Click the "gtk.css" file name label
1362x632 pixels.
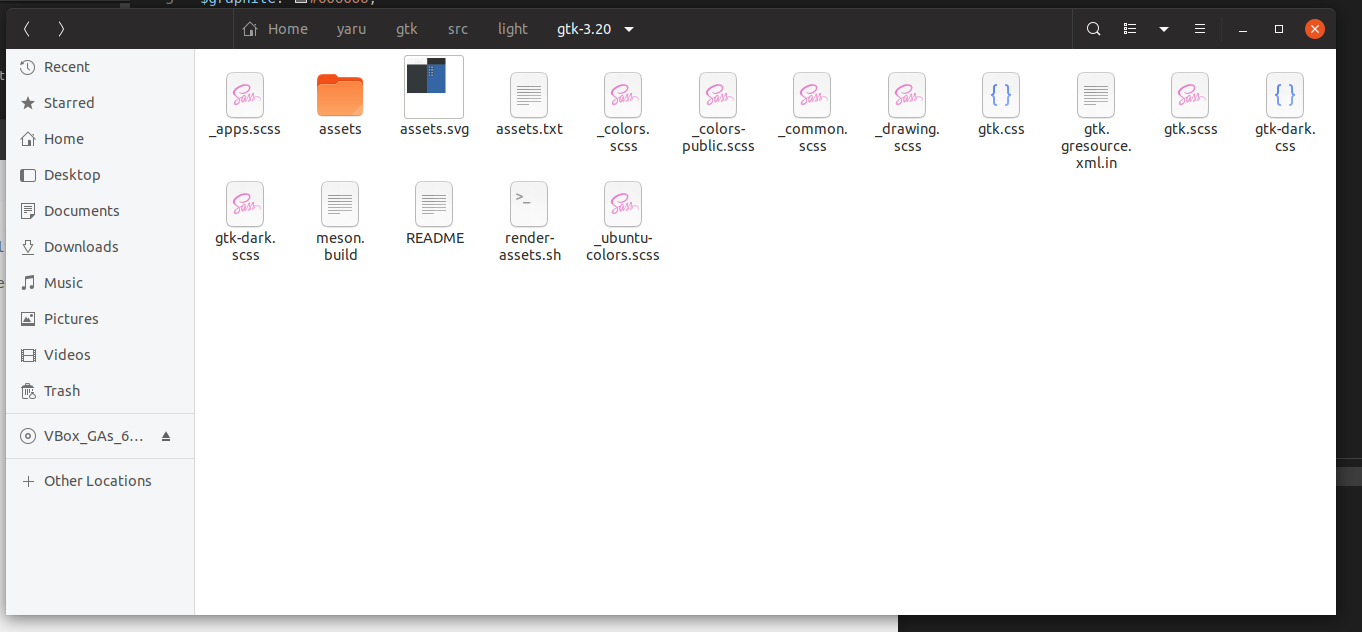[1001, 129]
